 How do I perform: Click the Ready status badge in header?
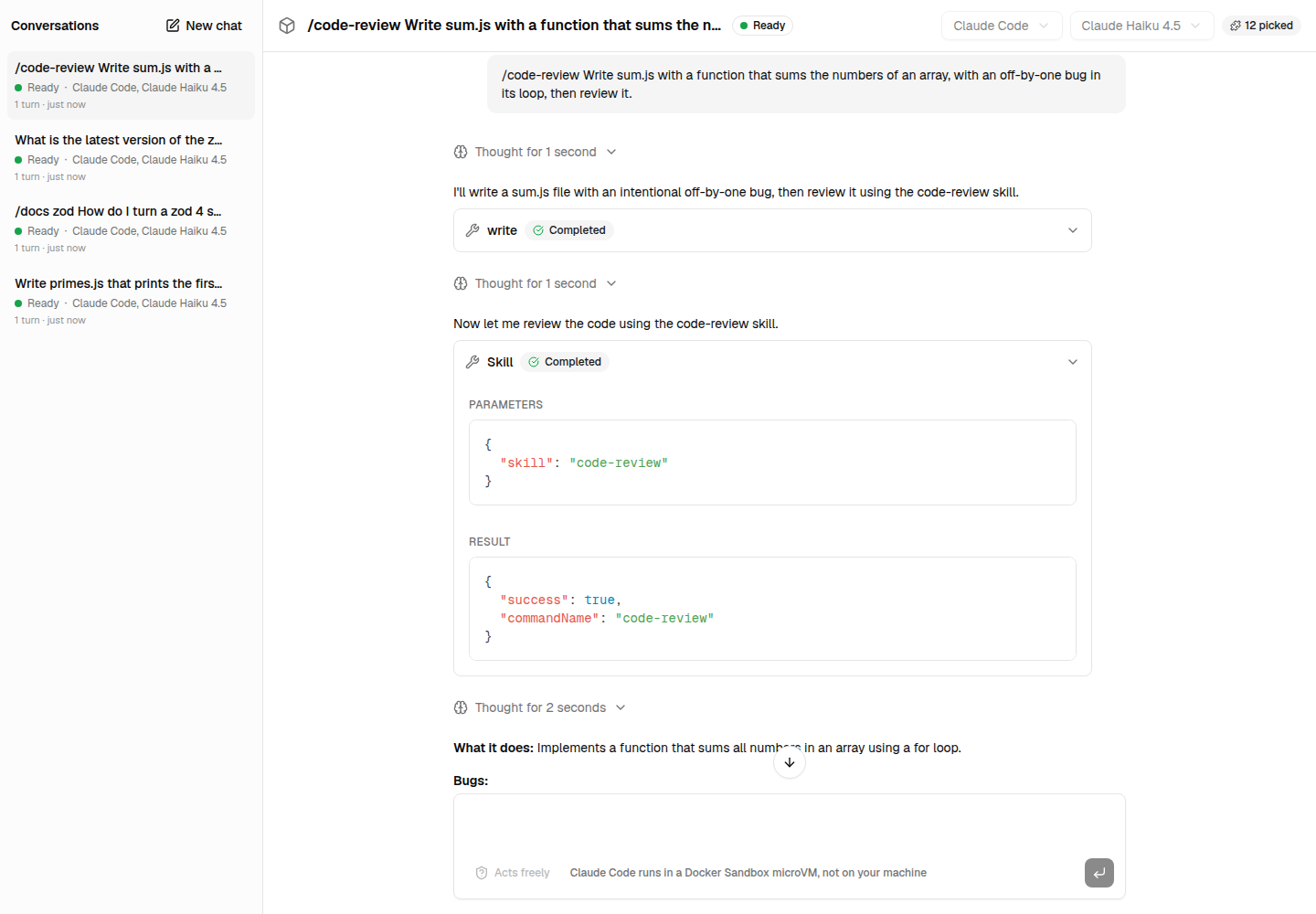pos(762,26)
